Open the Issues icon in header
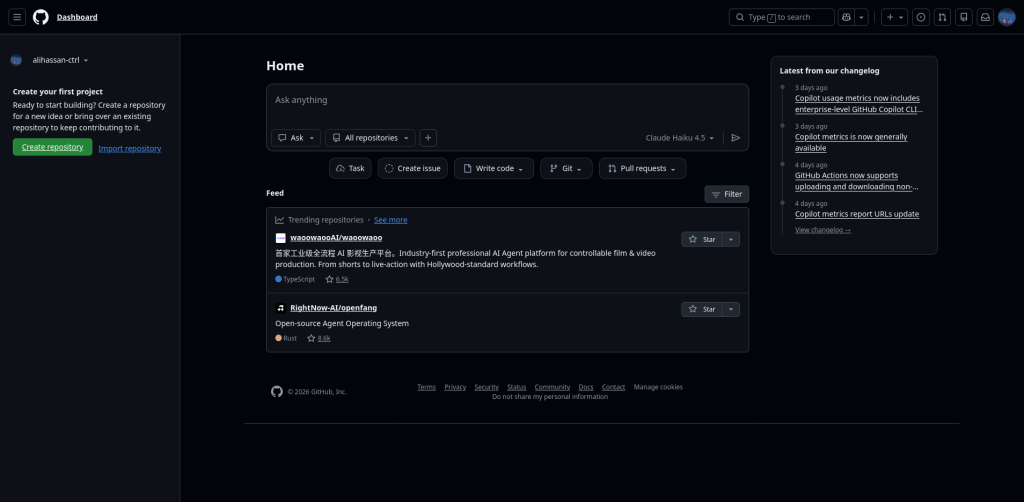 coord(920,17)
